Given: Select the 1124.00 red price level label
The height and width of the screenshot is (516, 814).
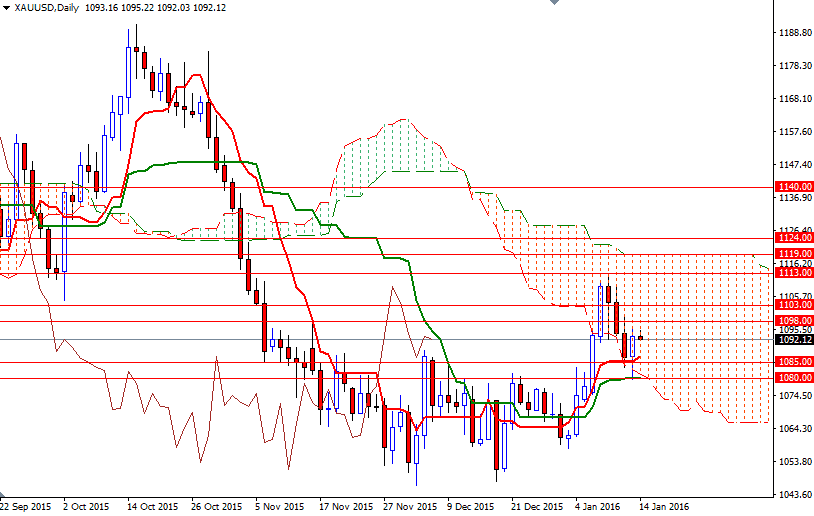Looking at the screenshot, I should (794, 237).
